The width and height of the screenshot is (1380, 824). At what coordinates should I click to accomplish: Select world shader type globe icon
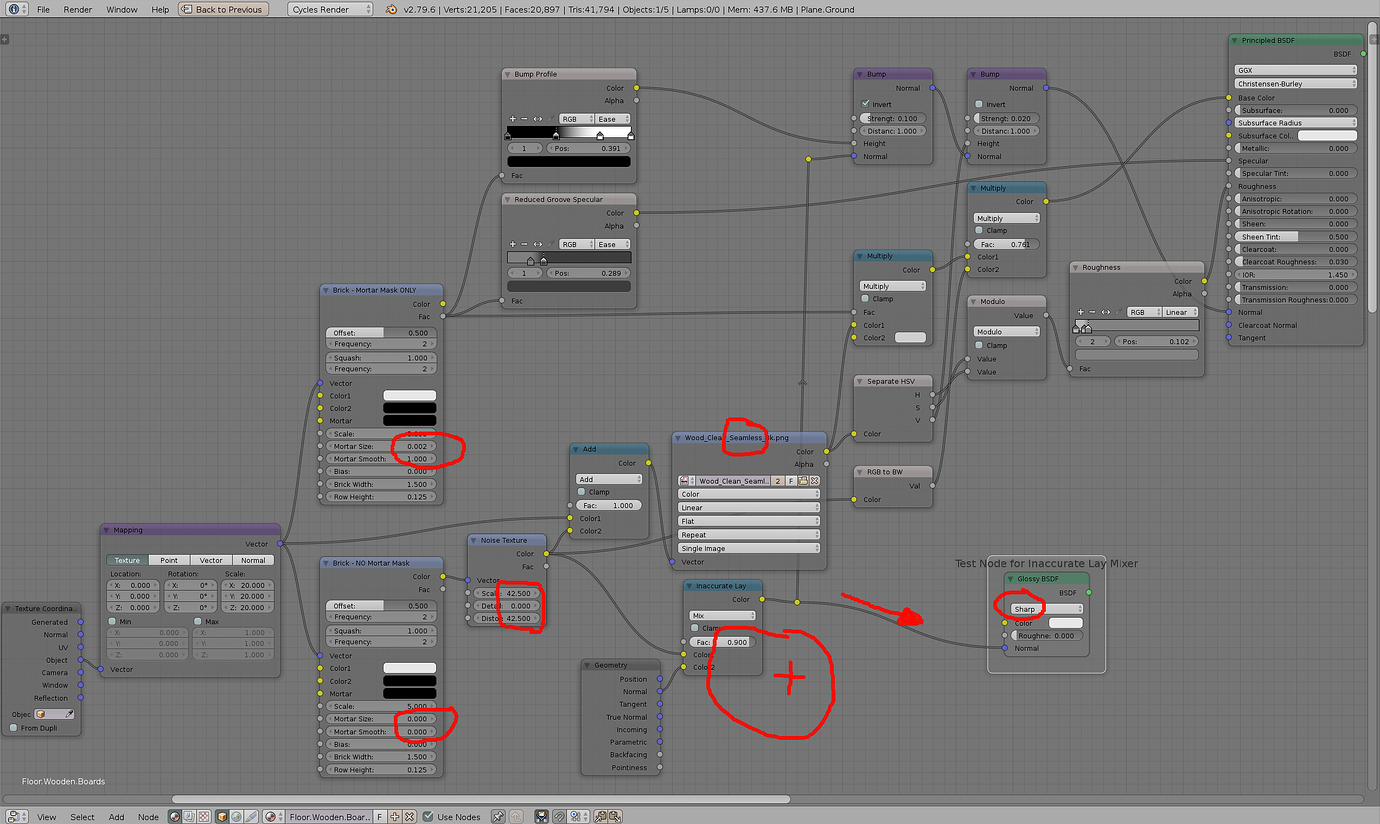pyautogui.click(x=235, y=816)
